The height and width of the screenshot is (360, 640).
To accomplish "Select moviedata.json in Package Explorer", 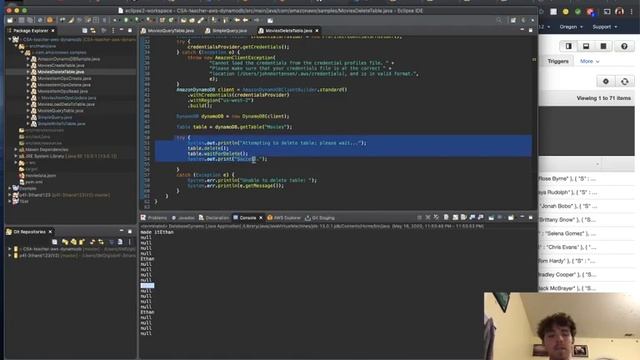I will 40,176.
